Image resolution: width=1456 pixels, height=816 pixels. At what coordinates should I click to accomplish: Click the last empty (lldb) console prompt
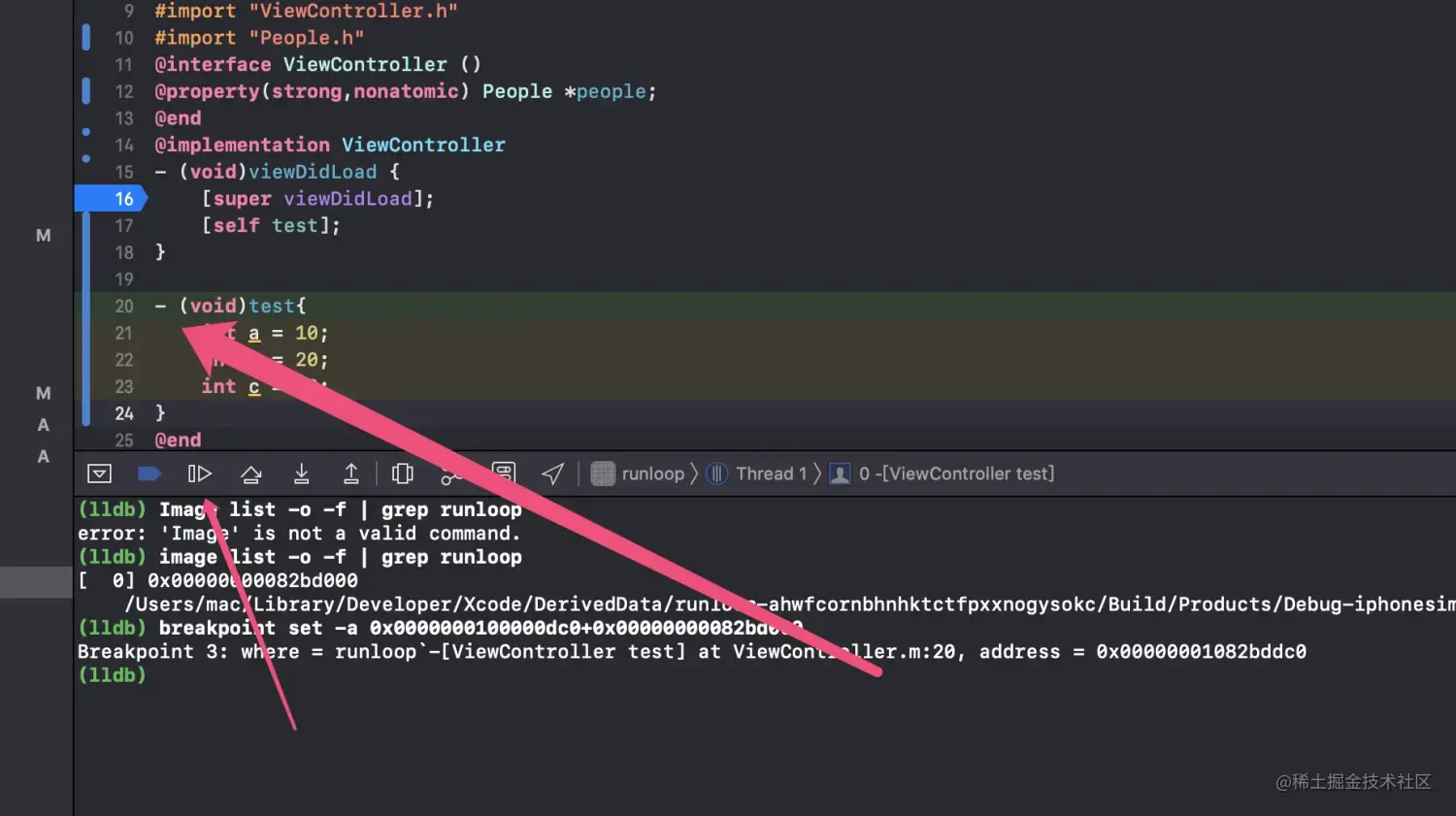[112, 675]
